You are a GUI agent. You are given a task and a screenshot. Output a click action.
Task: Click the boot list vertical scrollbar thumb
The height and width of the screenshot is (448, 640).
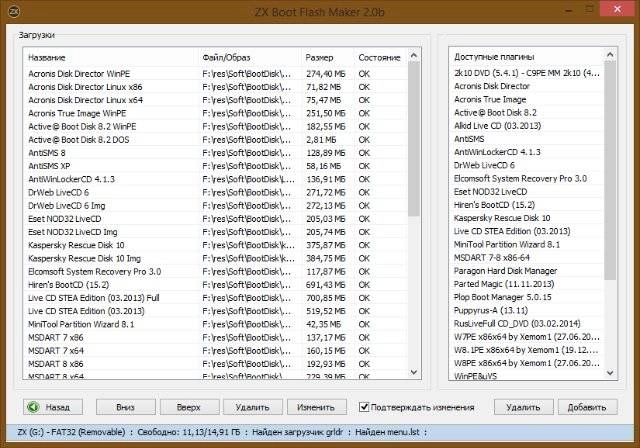point(413,139)
